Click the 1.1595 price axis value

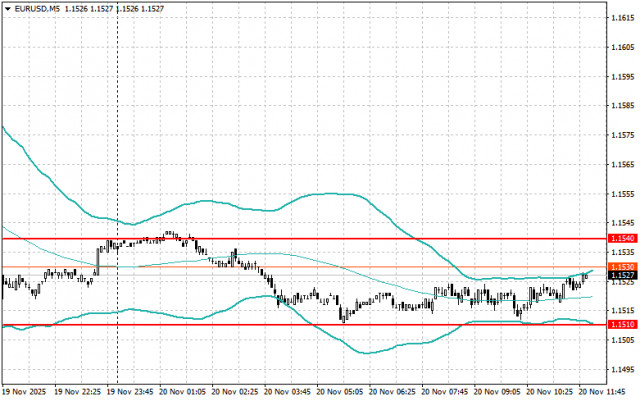coord(623,76)
